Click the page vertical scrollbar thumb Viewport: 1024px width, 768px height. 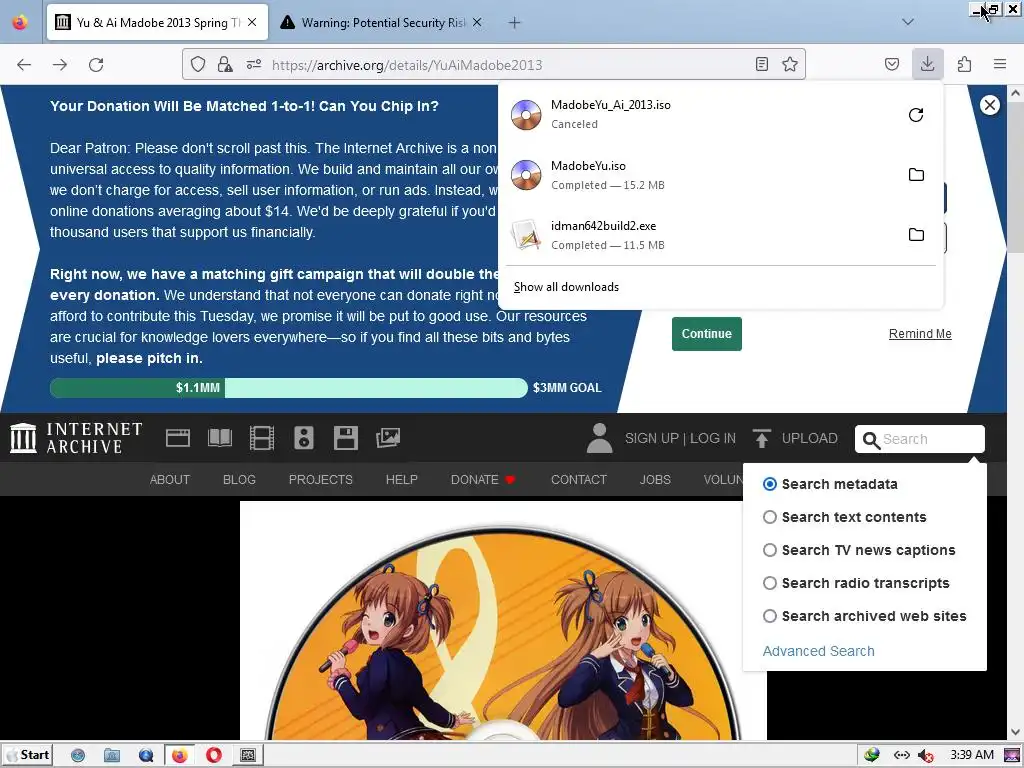pyautogui.click(x=1015, y=176)
